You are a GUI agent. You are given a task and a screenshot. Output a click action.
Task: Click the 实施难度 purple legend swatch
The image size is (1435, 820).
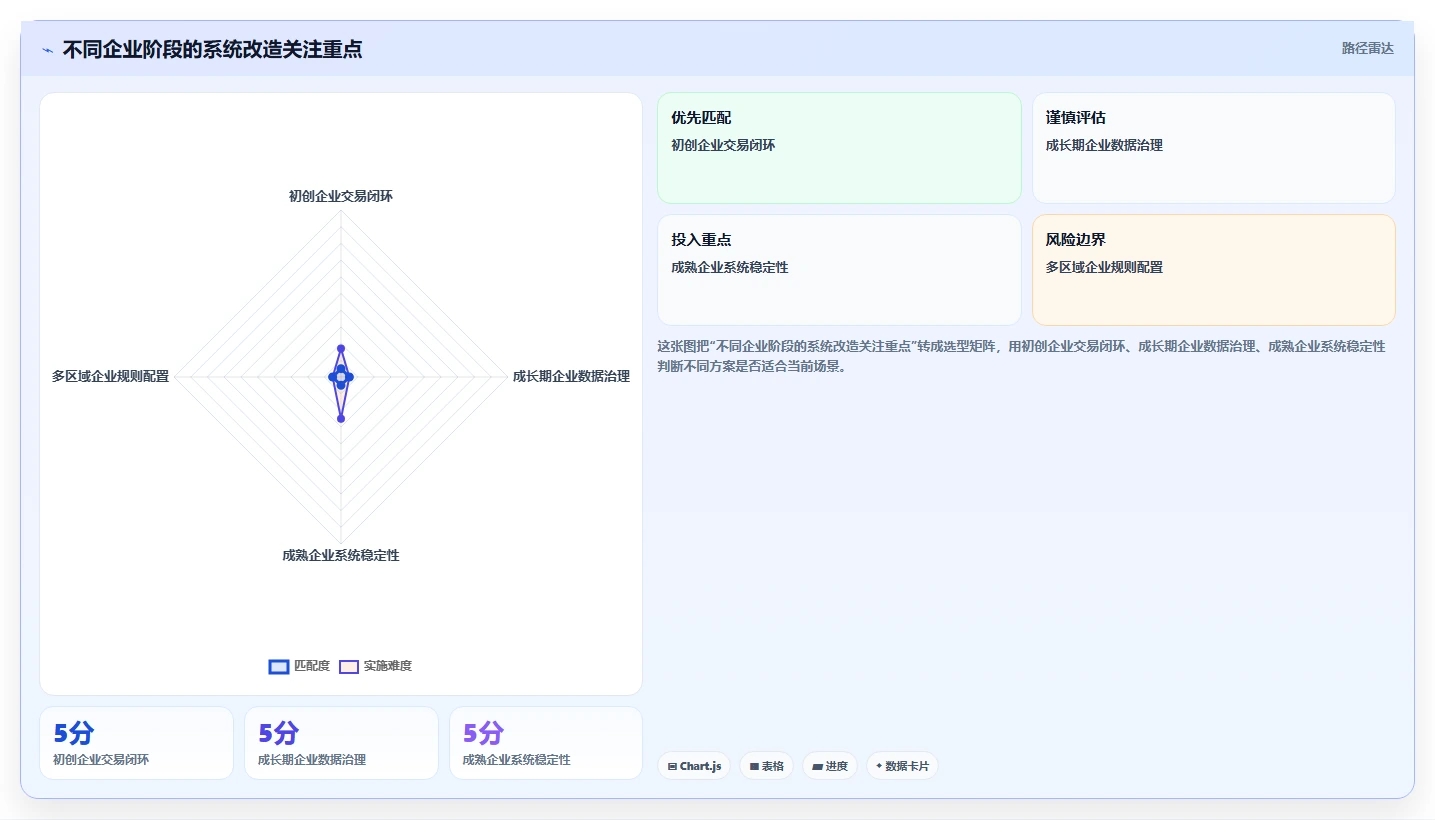click(x=349, y=667)
